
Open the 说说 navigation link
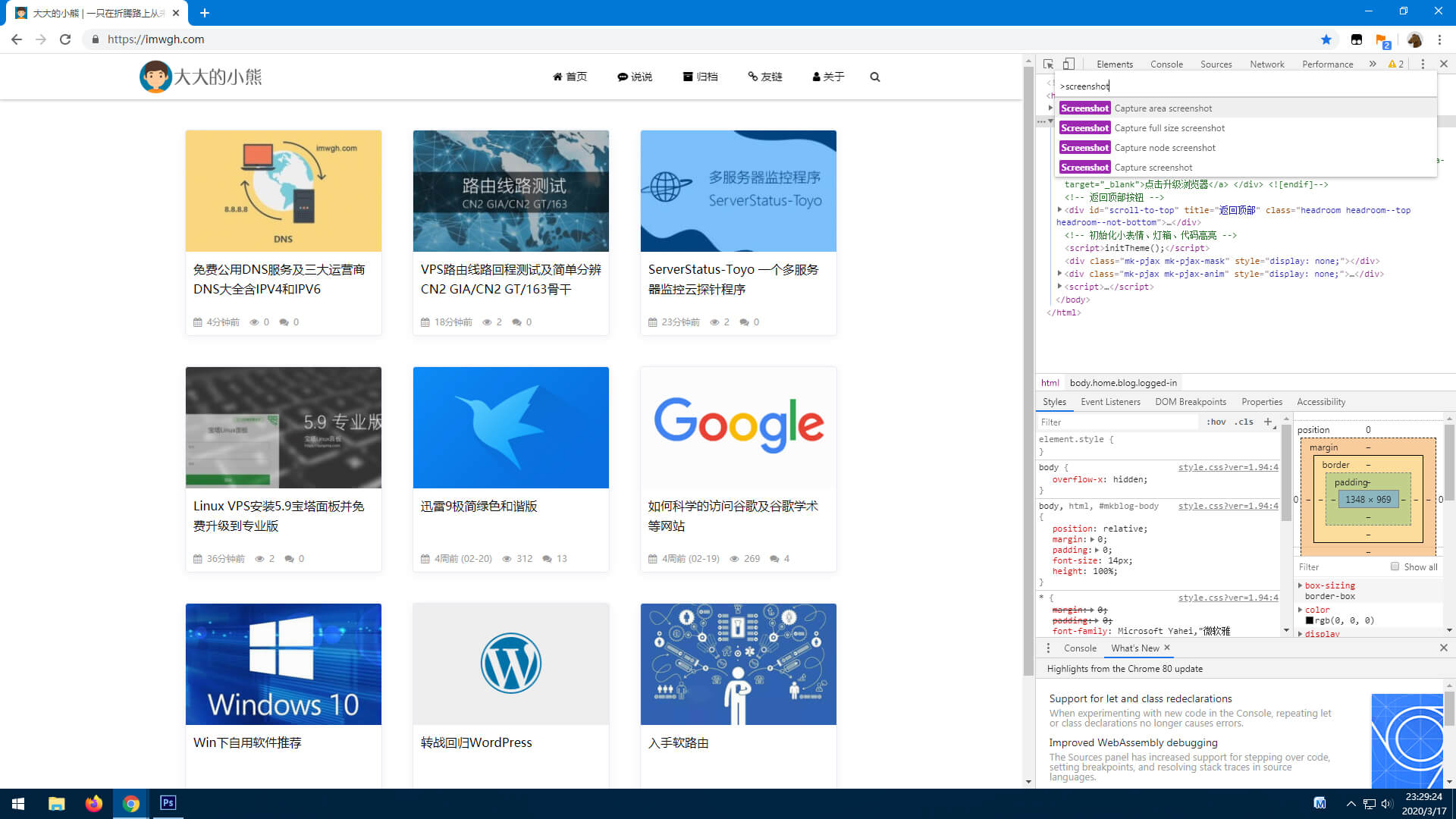[x=635, y=77]
